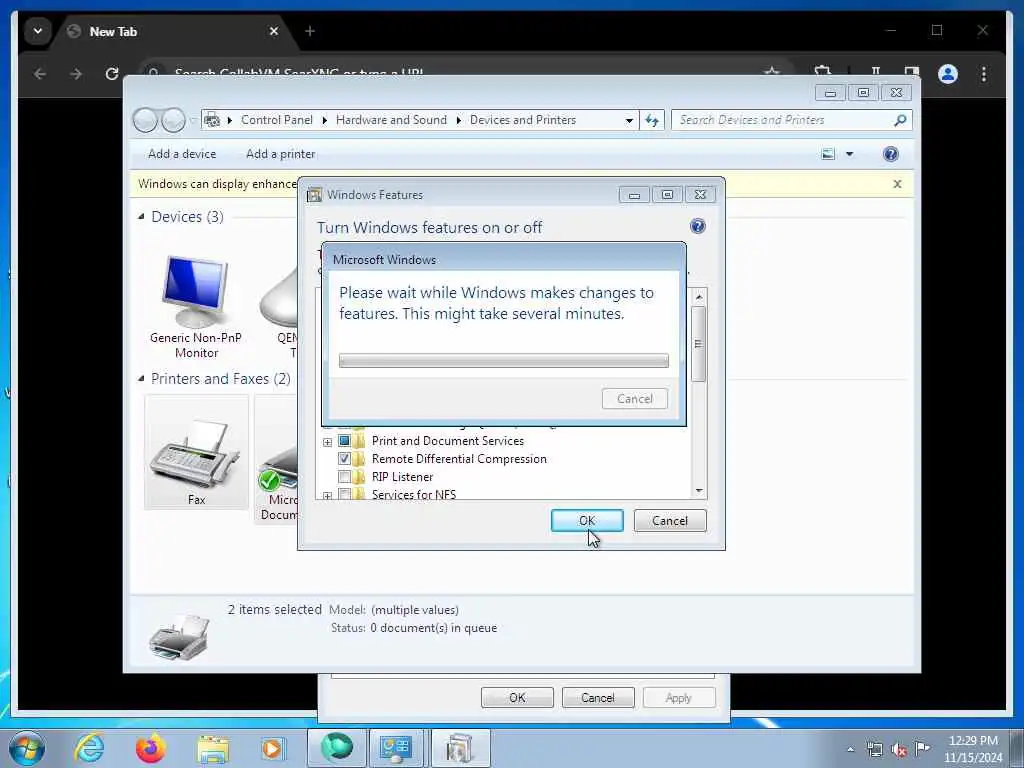Image resolution: width=1024 pixels, height=768 pixels.
Task: Click the taskbar clock 12:29 PM
Action: [x=973, y=741]
